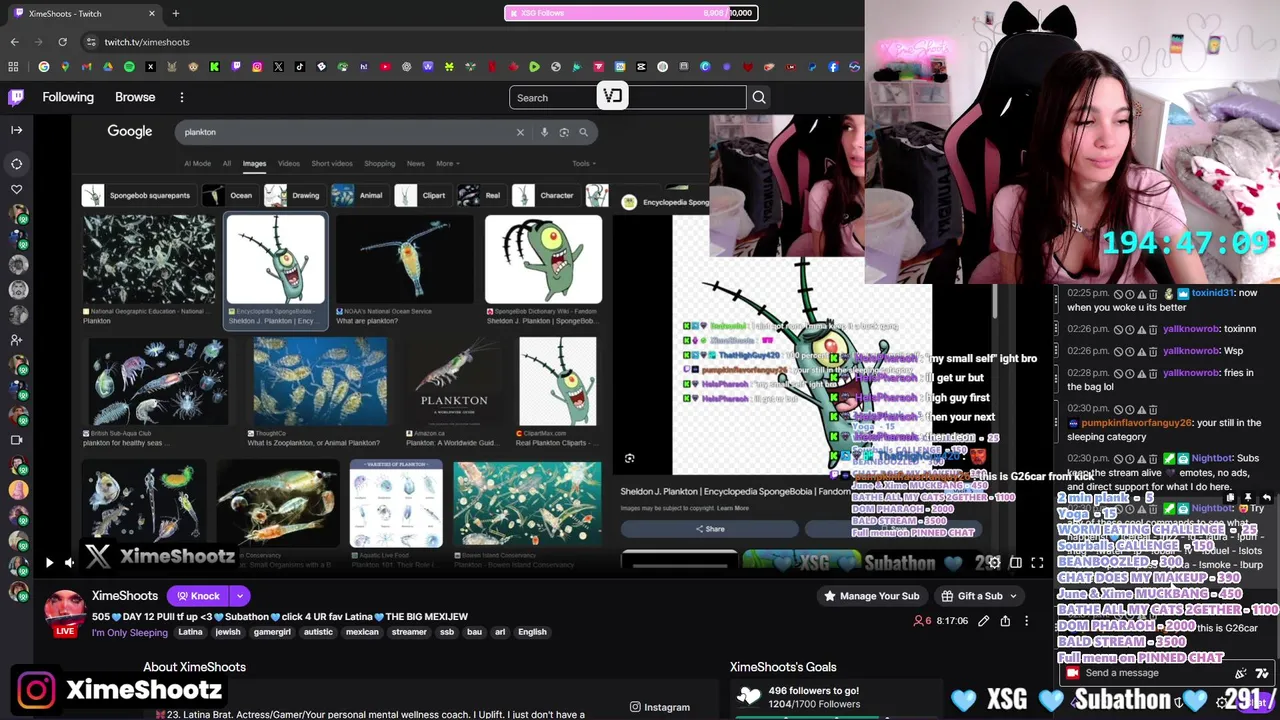Image resolution: width=1280 pixels, height=720 pixels.
Task: Click Manage Your Sub button
Action: click(870, 596)
